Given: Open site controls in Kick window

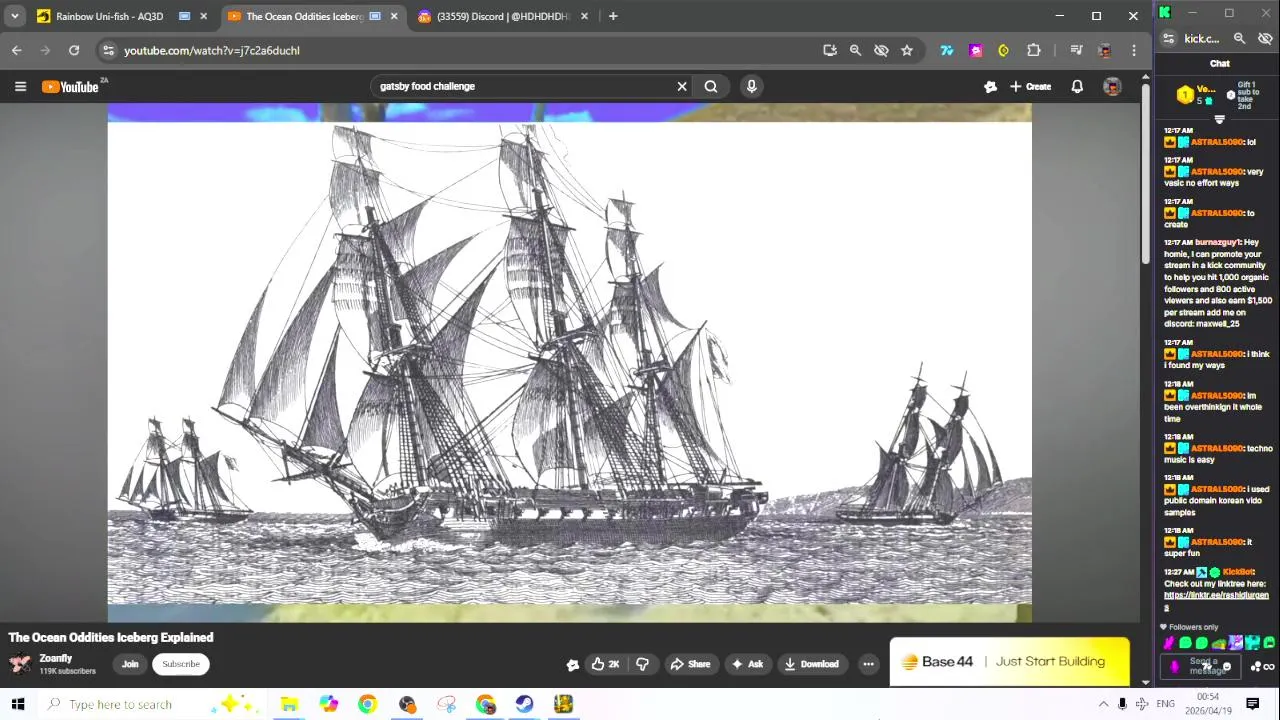Looking at the screenshot, I should 1168,38.
